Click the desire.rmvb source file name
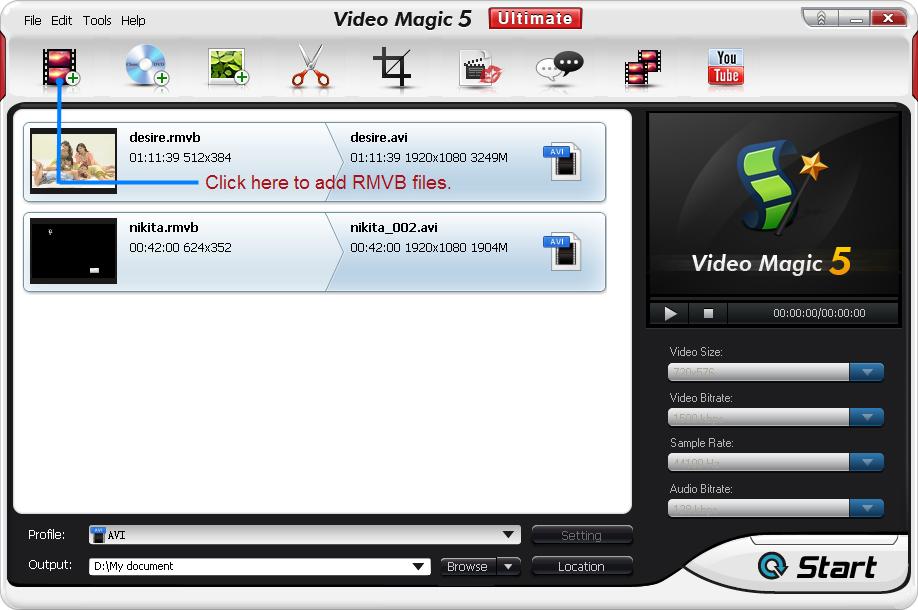918x610 pixels. pos(165,138)
